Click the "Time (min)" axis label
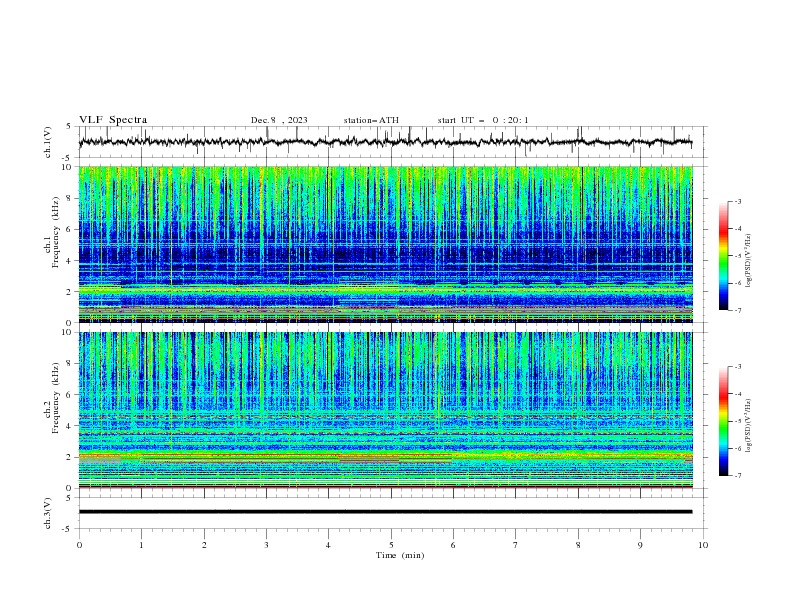The image size is (792, 612). tap(400, 555)
